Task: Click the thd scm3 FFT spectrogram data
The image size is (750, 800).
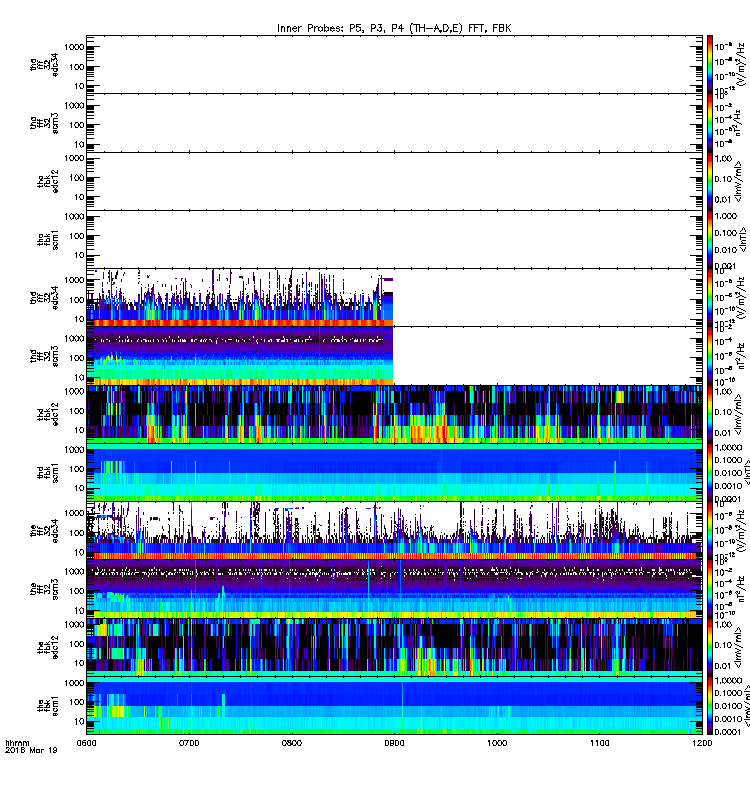Action: [x=240, y=356]
